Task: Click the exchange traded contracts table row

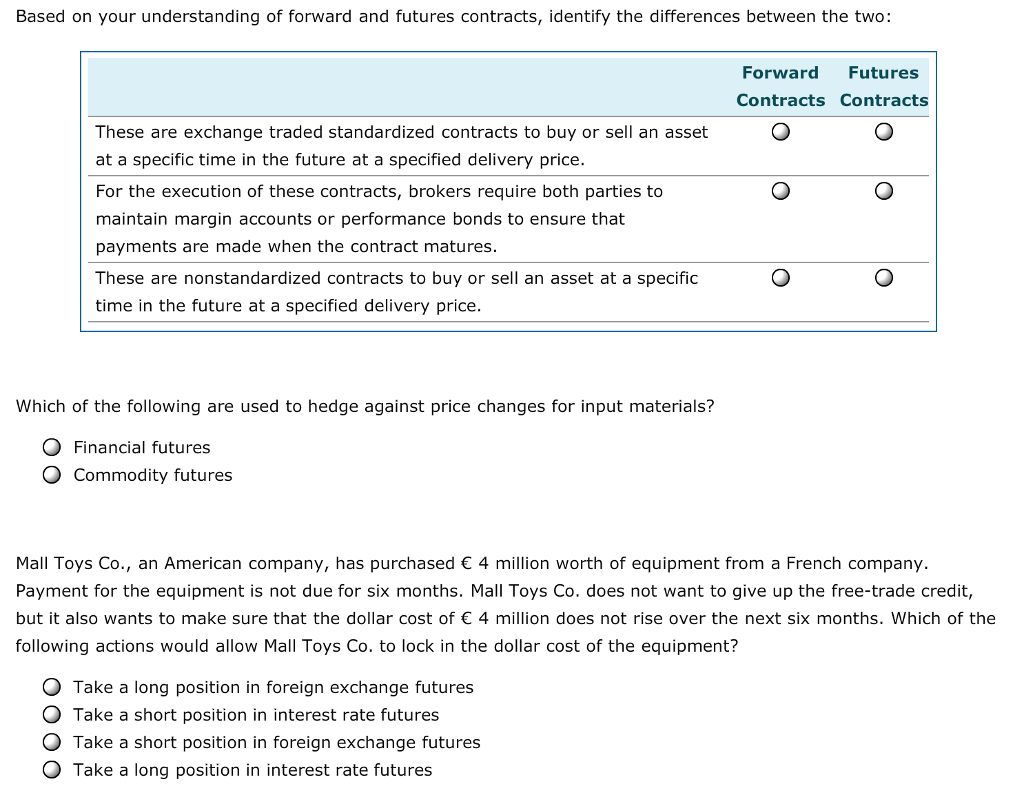Action: click(x=400, y=145)
